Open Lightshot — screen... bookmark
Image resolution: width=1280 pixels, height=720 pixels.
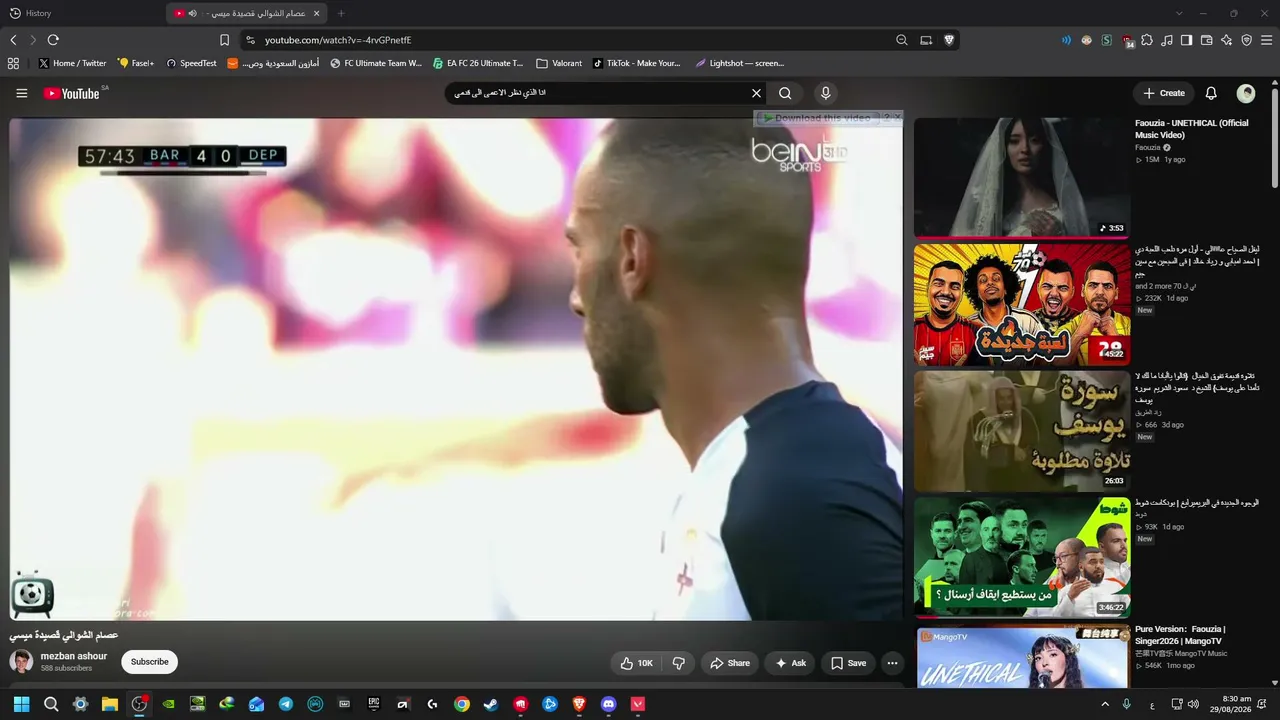click(740, 63)
